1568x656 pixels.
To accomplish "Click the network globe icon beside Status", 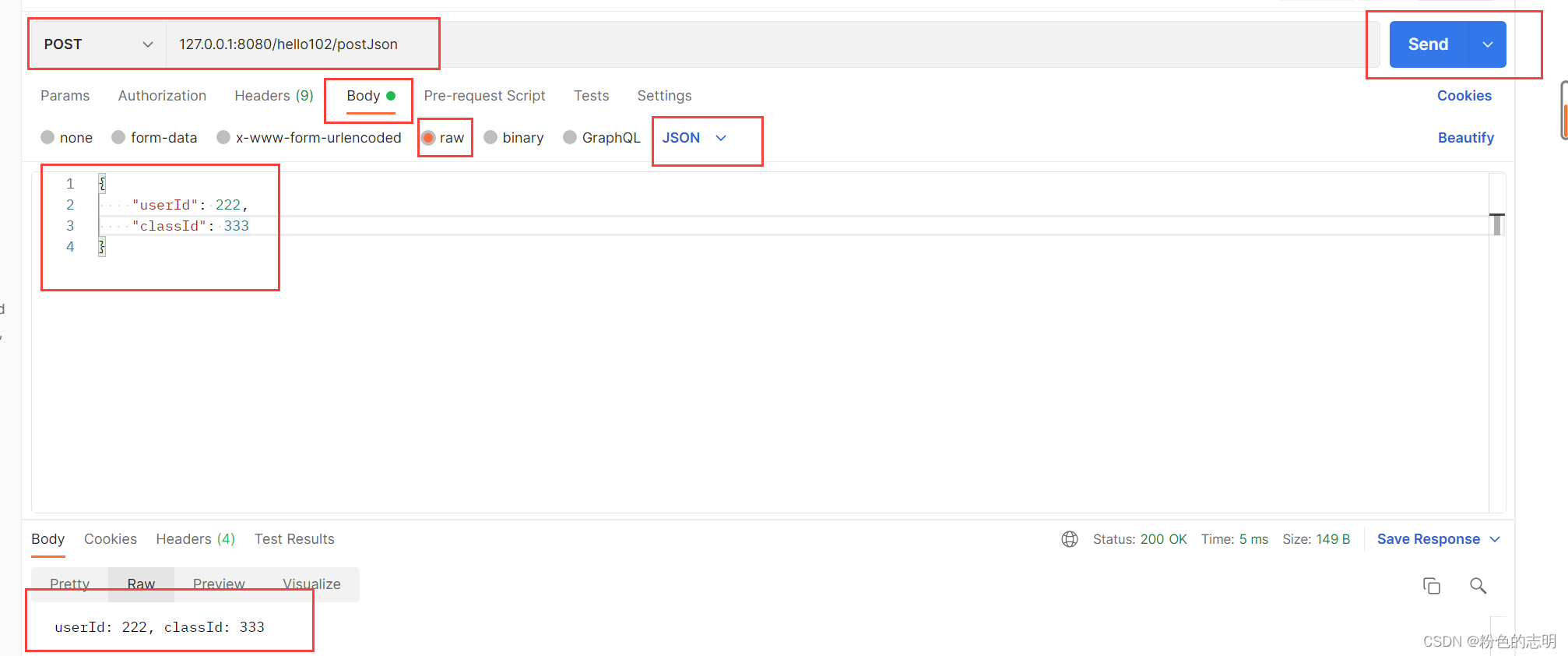I will [1070, 539].
